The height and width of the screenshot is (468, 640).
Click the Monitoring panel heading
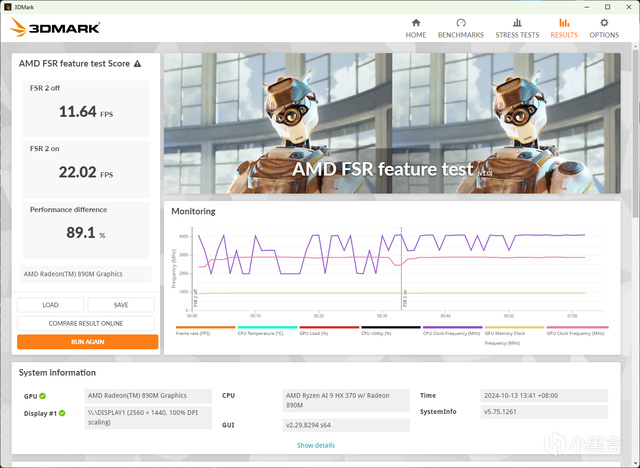coord(193,211)
